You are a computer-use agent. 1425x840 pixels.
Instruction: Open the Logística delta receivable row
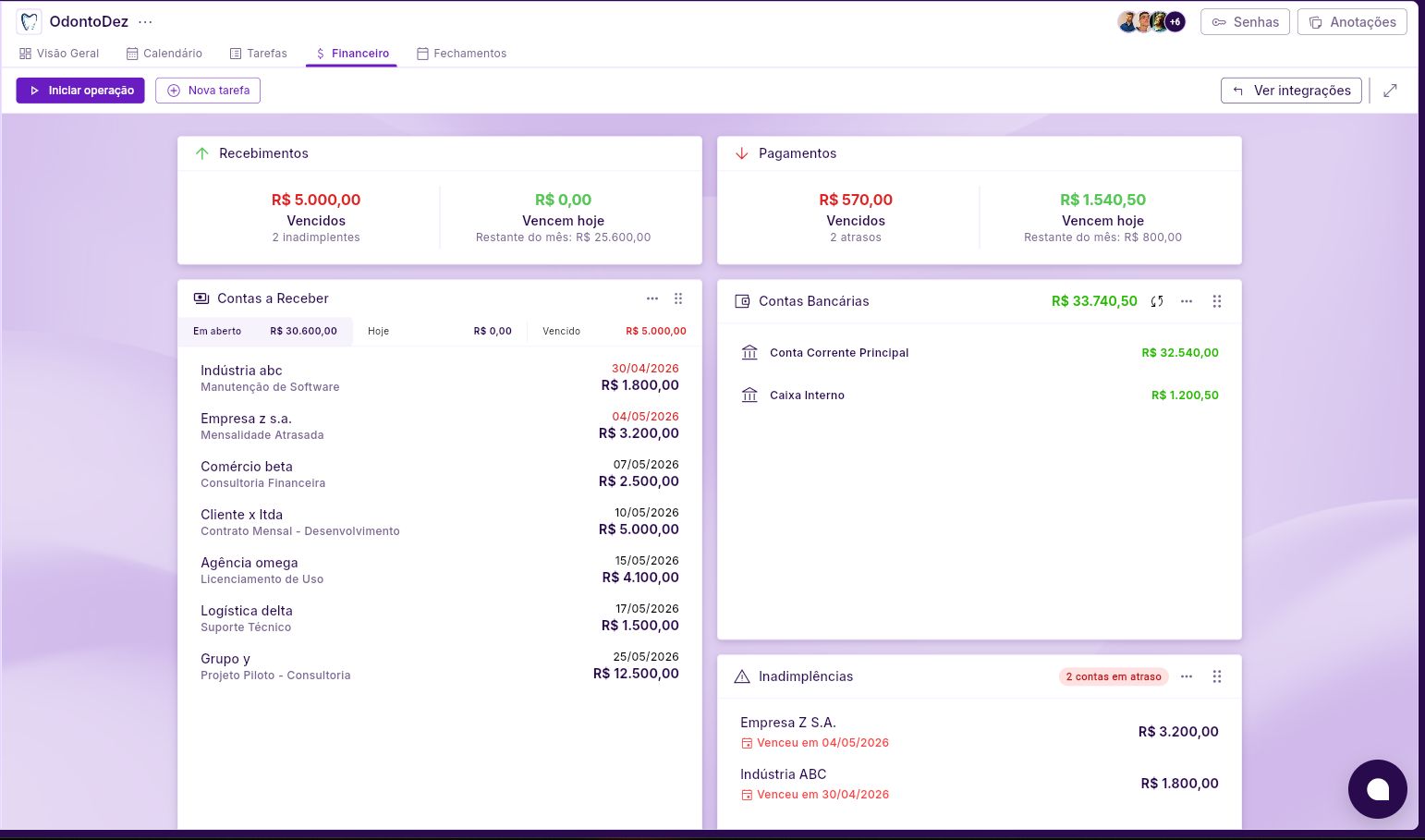coord(440,618)
